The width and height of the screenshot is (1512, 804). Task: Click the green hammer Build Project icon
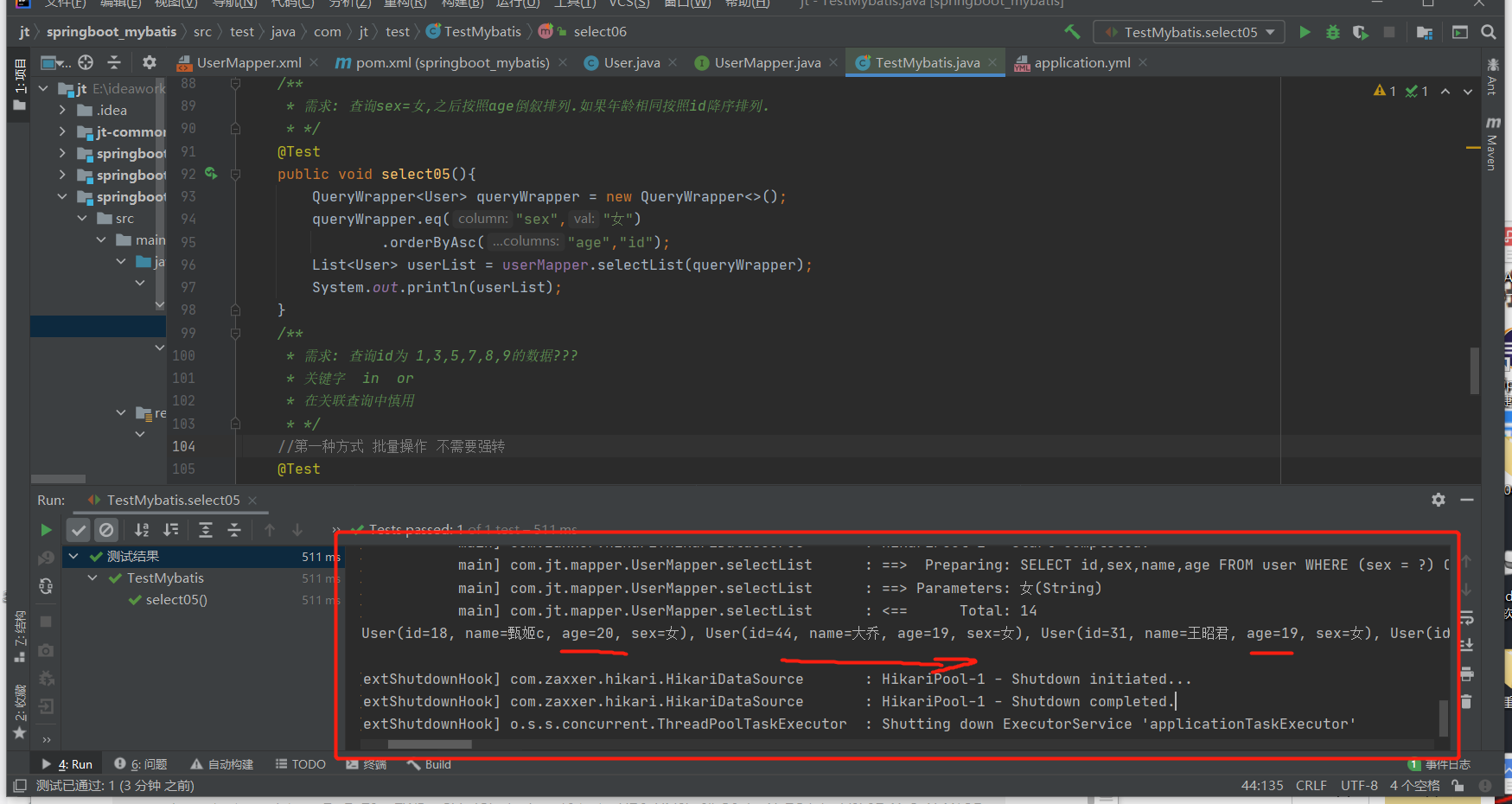click(x=1072, y=32)
